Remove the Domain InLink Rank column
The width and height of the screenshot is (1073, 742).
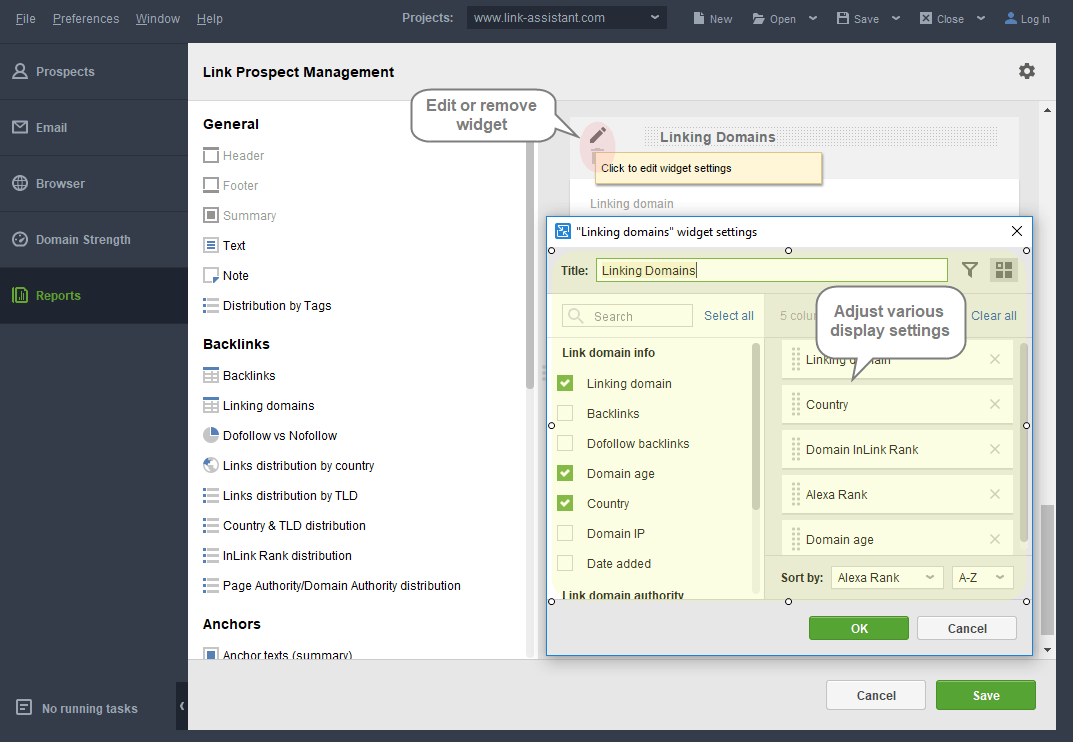point(995,450)
